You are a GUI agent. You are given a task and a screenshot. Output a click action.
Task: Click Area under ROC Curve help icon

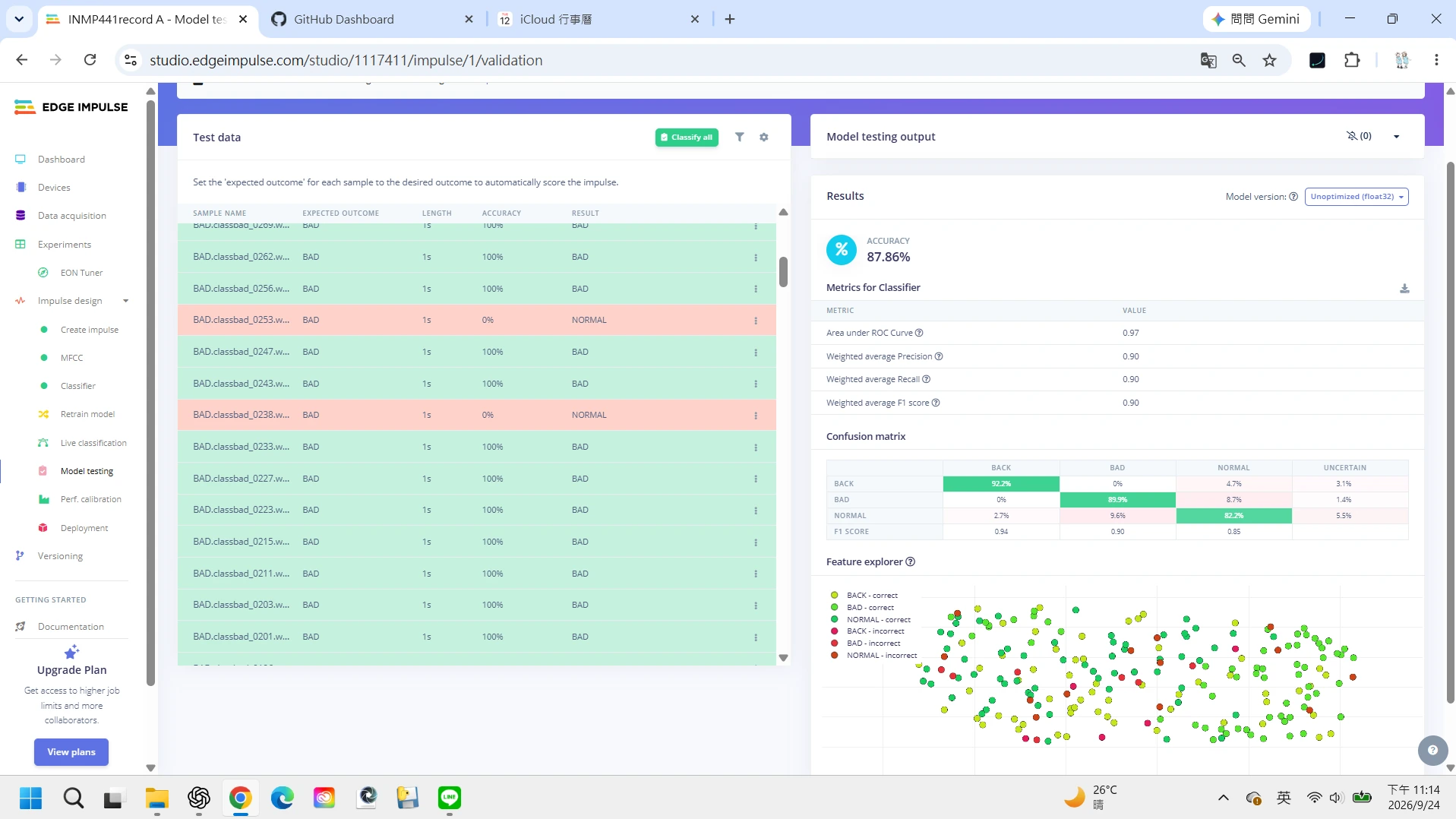919,333
